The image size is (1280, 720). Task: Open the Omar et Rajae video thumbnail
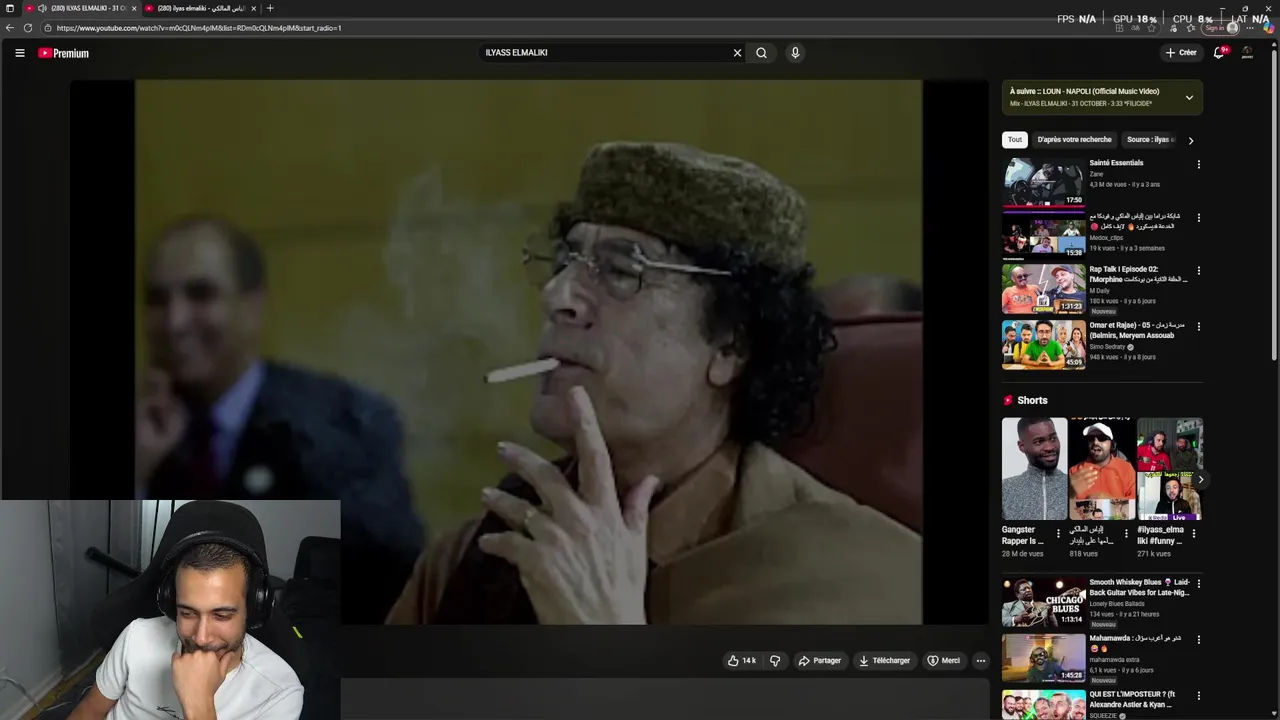pos(1044,345)
